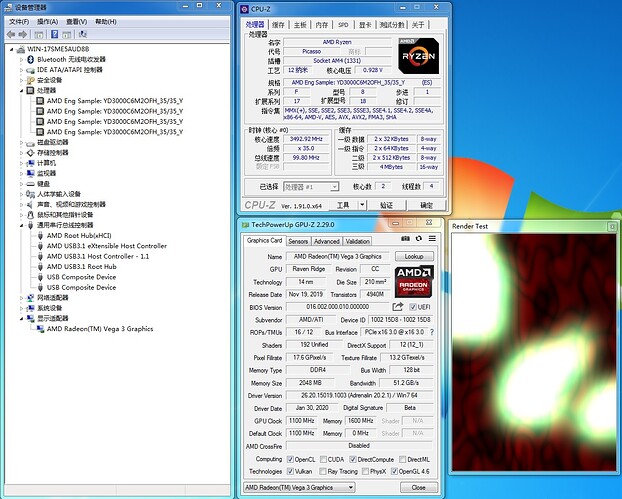The width and height of the screenshot is (622, 499).
Task: Click the 网络适配器 network icon
Action: point(31,298)
